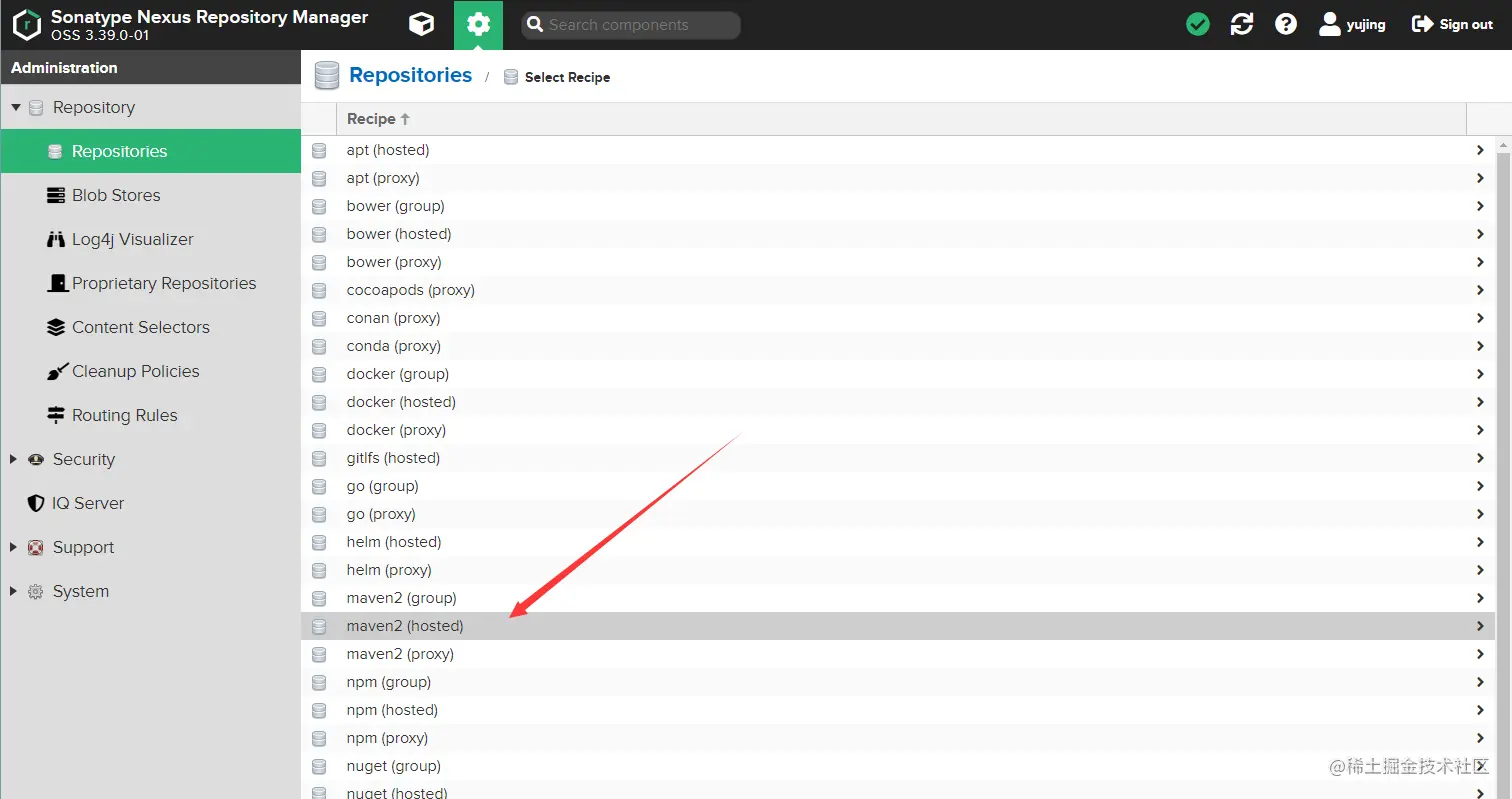
Task: Select the maven2 (hosted) recipe
Action: [898, 626]
